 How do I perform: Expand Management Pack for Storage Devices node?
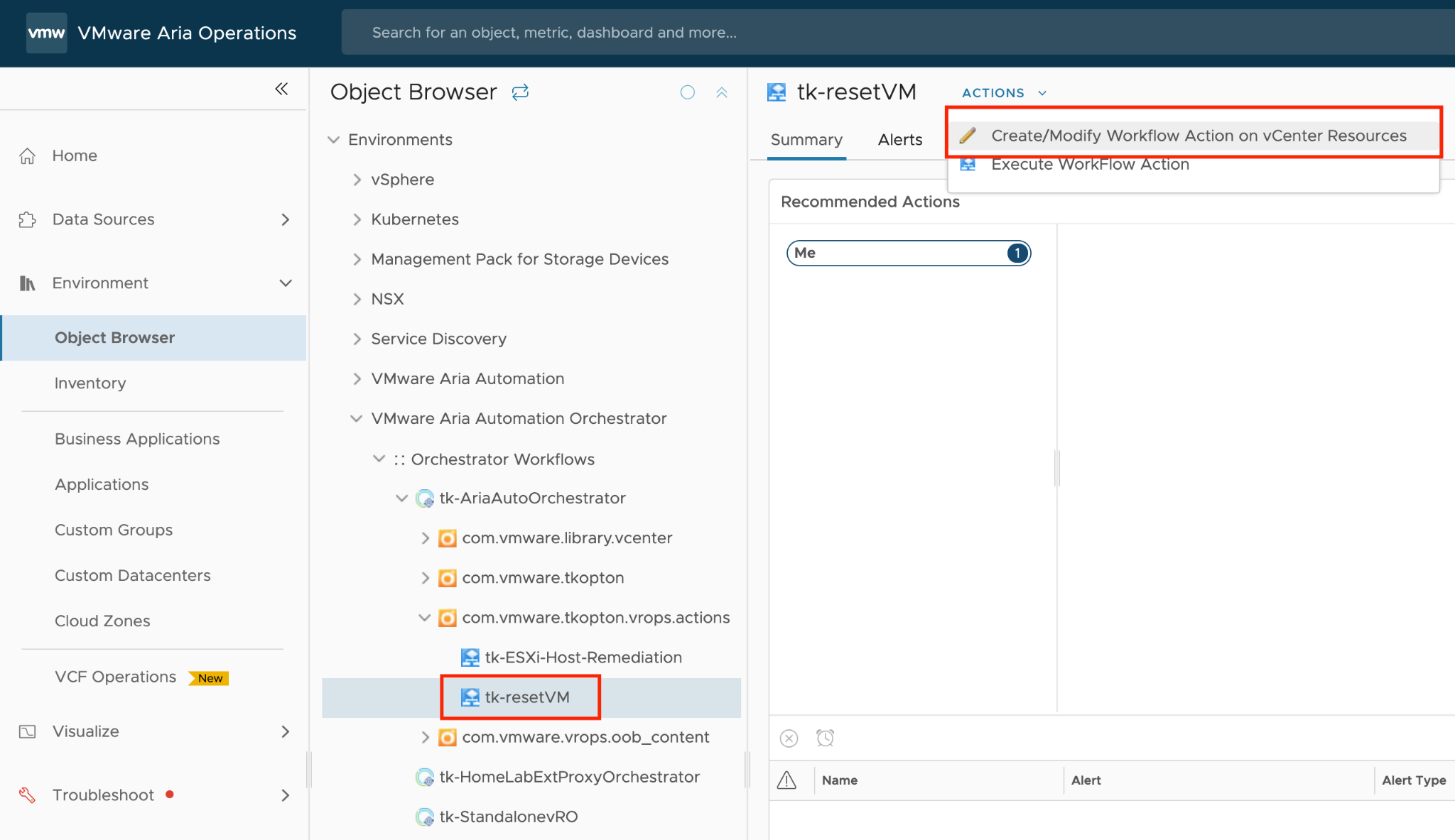(x=357, y=259)
